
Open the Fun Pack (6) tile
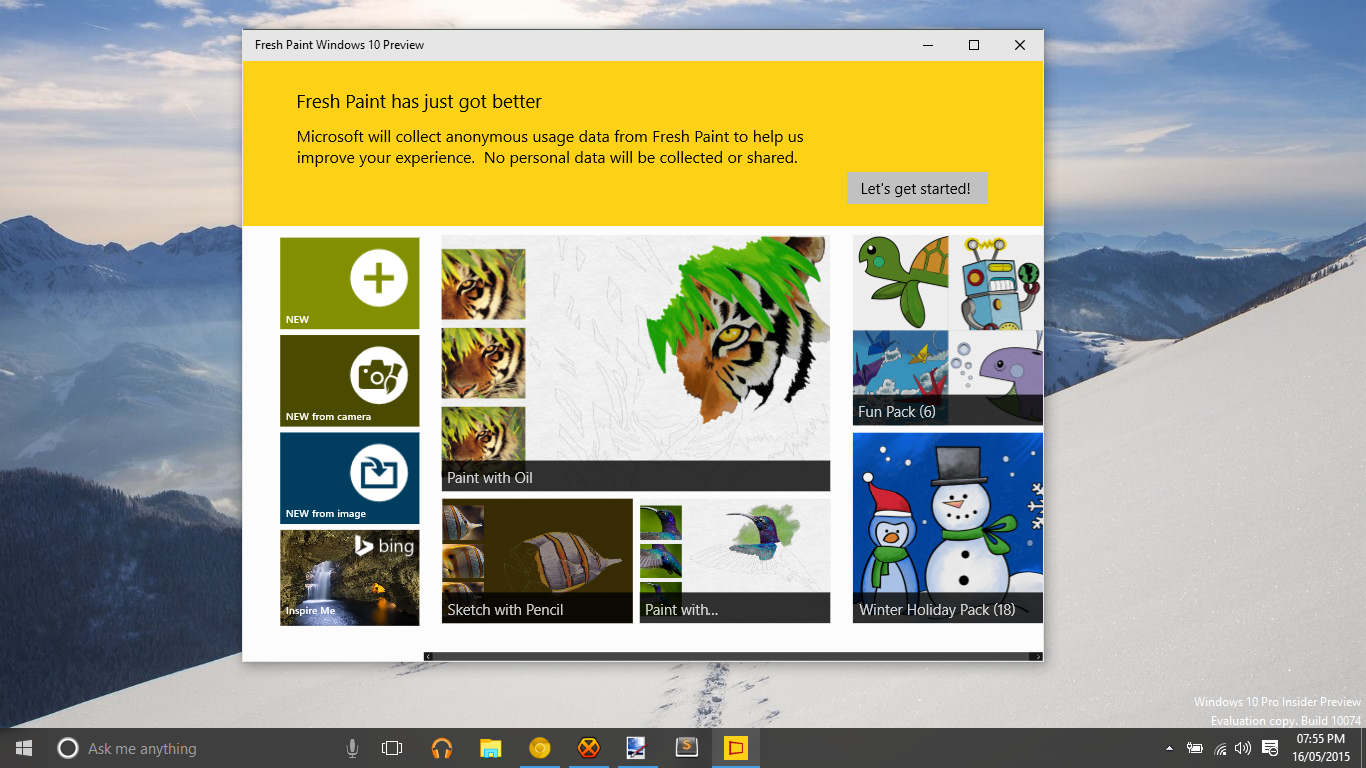point(948,330)
